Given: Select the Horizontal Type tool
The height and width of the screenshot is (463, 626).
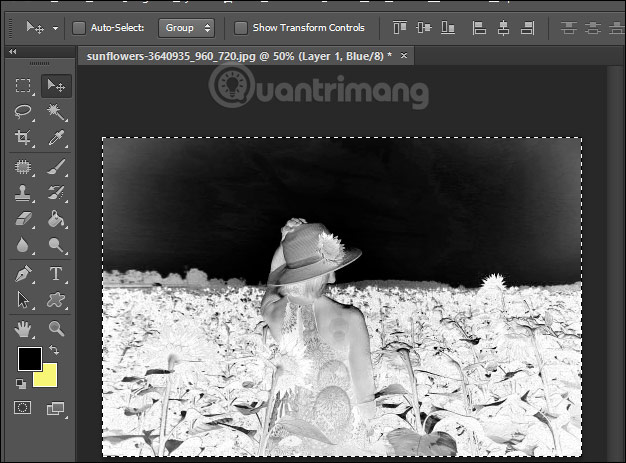Looking at the screenshot, I should coord(56,273).
